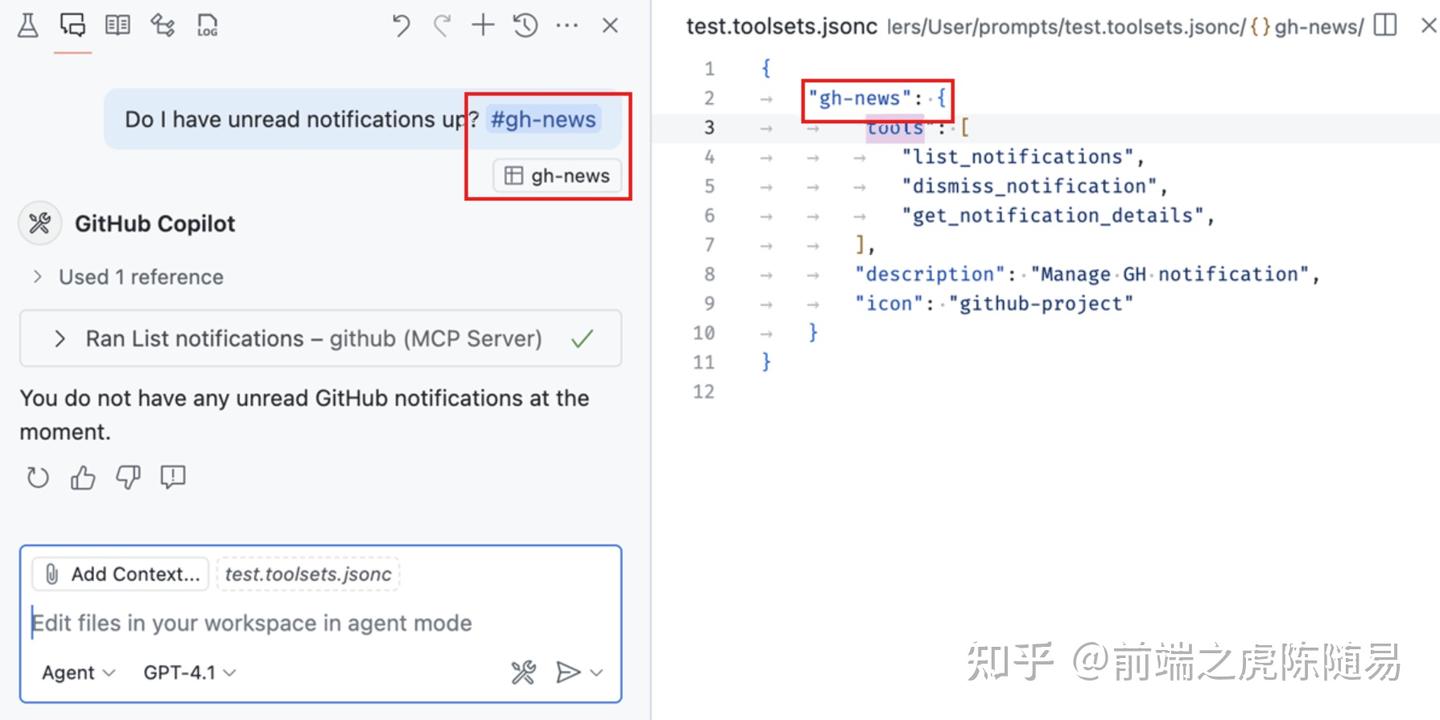1440x720 pixels.
Task: Open the GPT-4.1 model picker
Action: coord(188,672)
